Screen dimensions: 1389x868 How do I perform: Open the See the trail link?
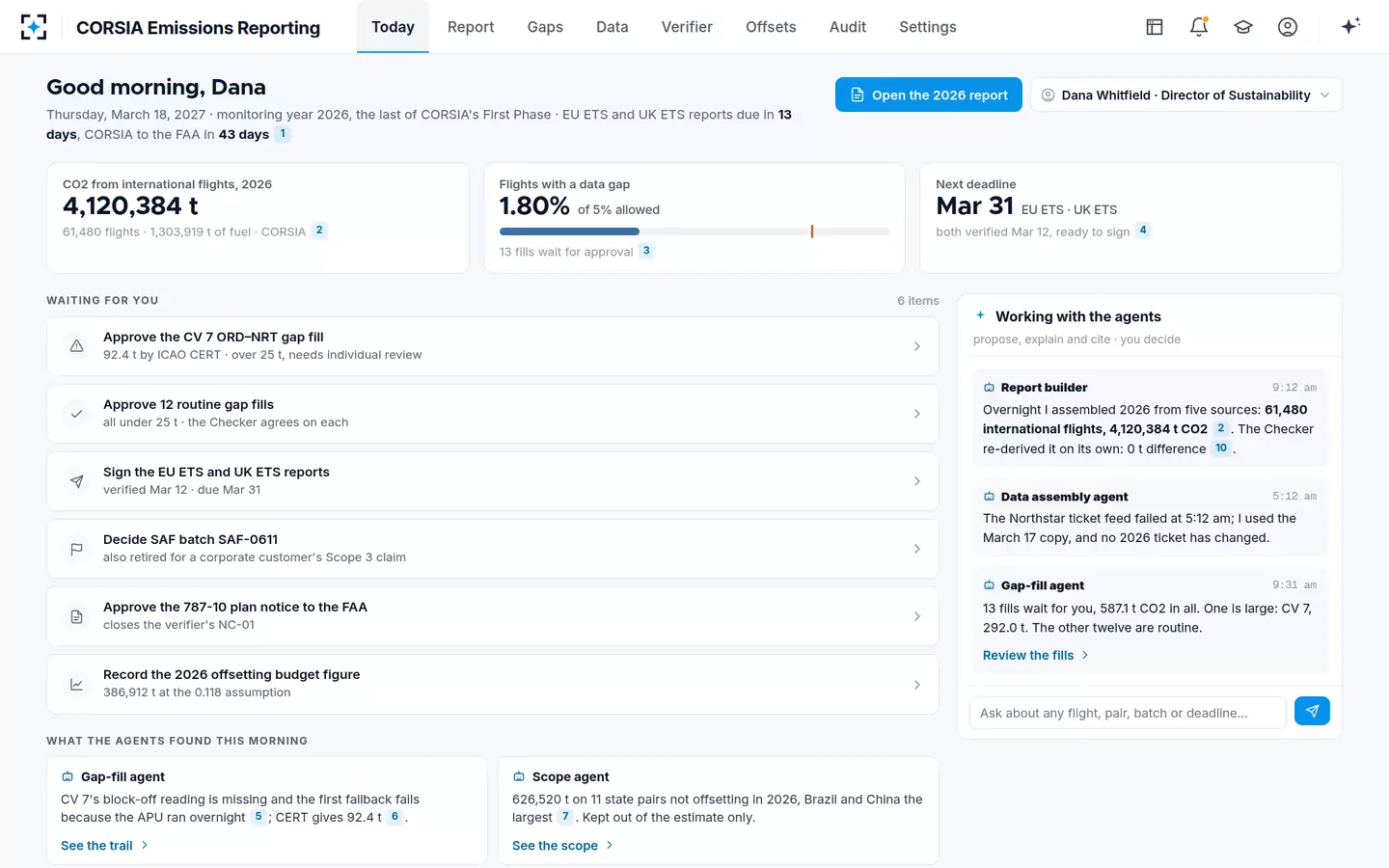[104, 846]
